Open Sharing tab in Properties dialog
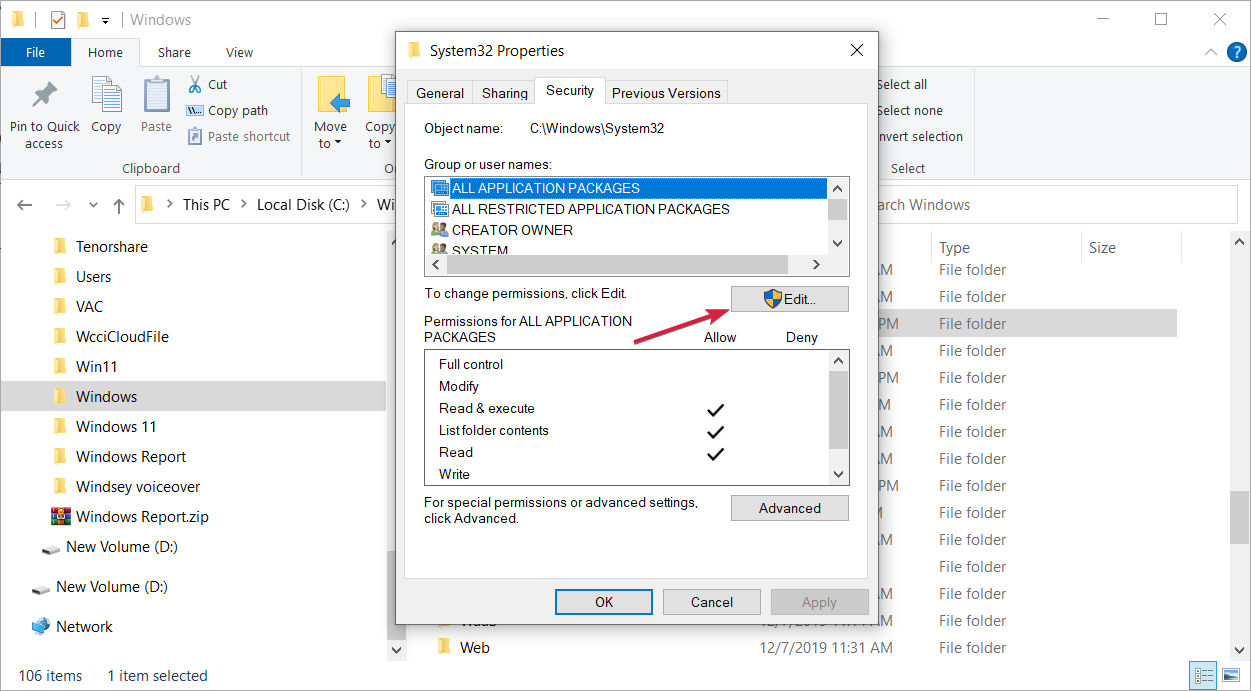This screenshot has width=1251, height=691. pyautogui.click(x=505, y=93)
